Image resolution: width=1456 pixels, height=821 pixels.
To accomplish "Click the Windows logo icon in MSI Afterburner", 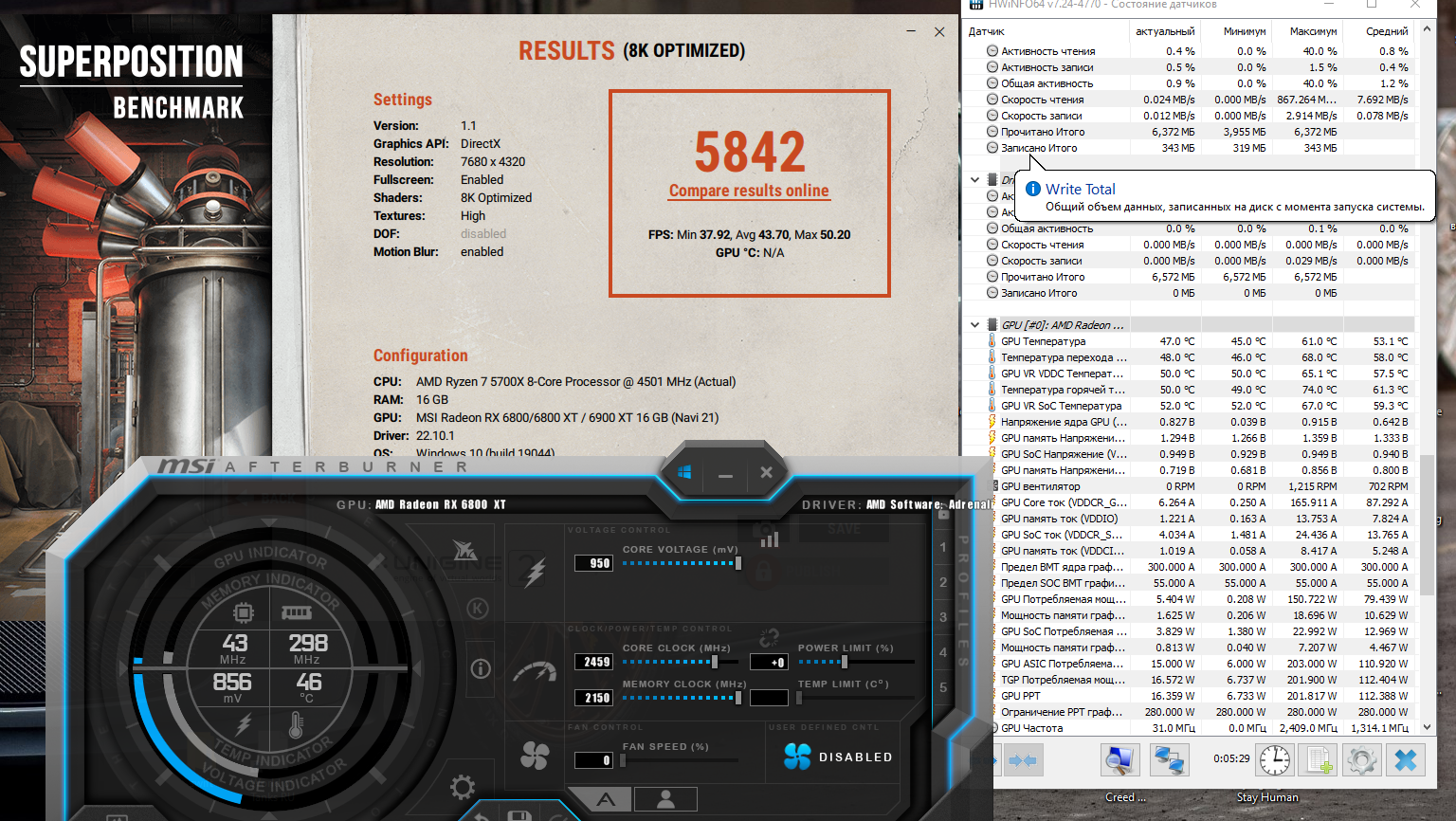I will coord(684,472).
